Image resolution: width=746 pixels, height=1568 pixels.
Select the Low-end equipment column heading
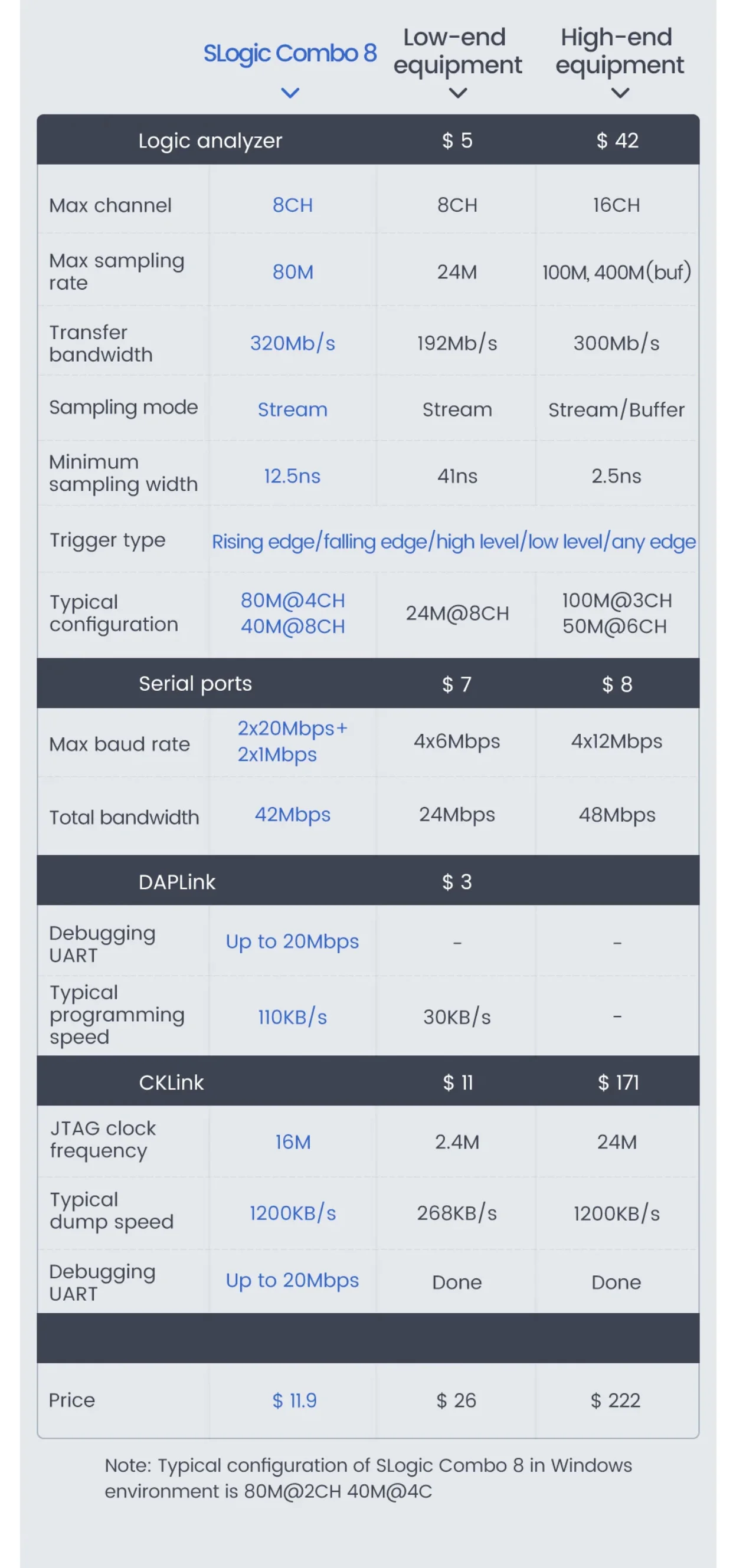tap(457, 51)
